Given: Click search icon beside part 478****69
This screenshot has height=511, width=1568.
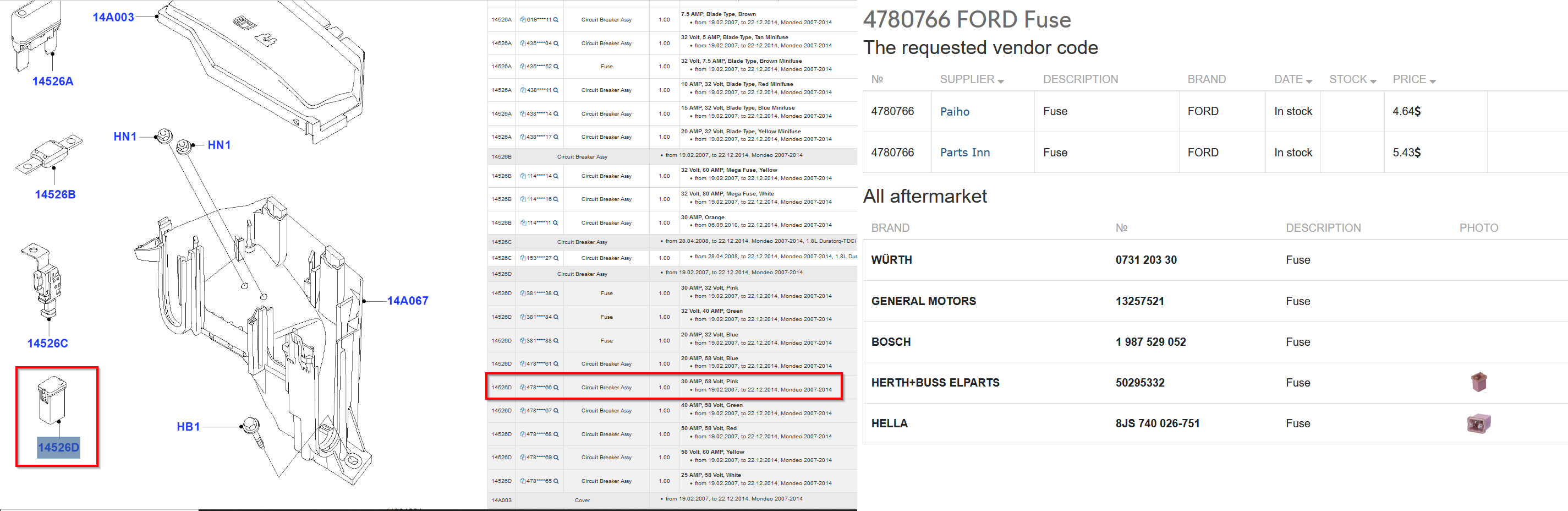Looking at the screenshot, I should coord(556,458).
